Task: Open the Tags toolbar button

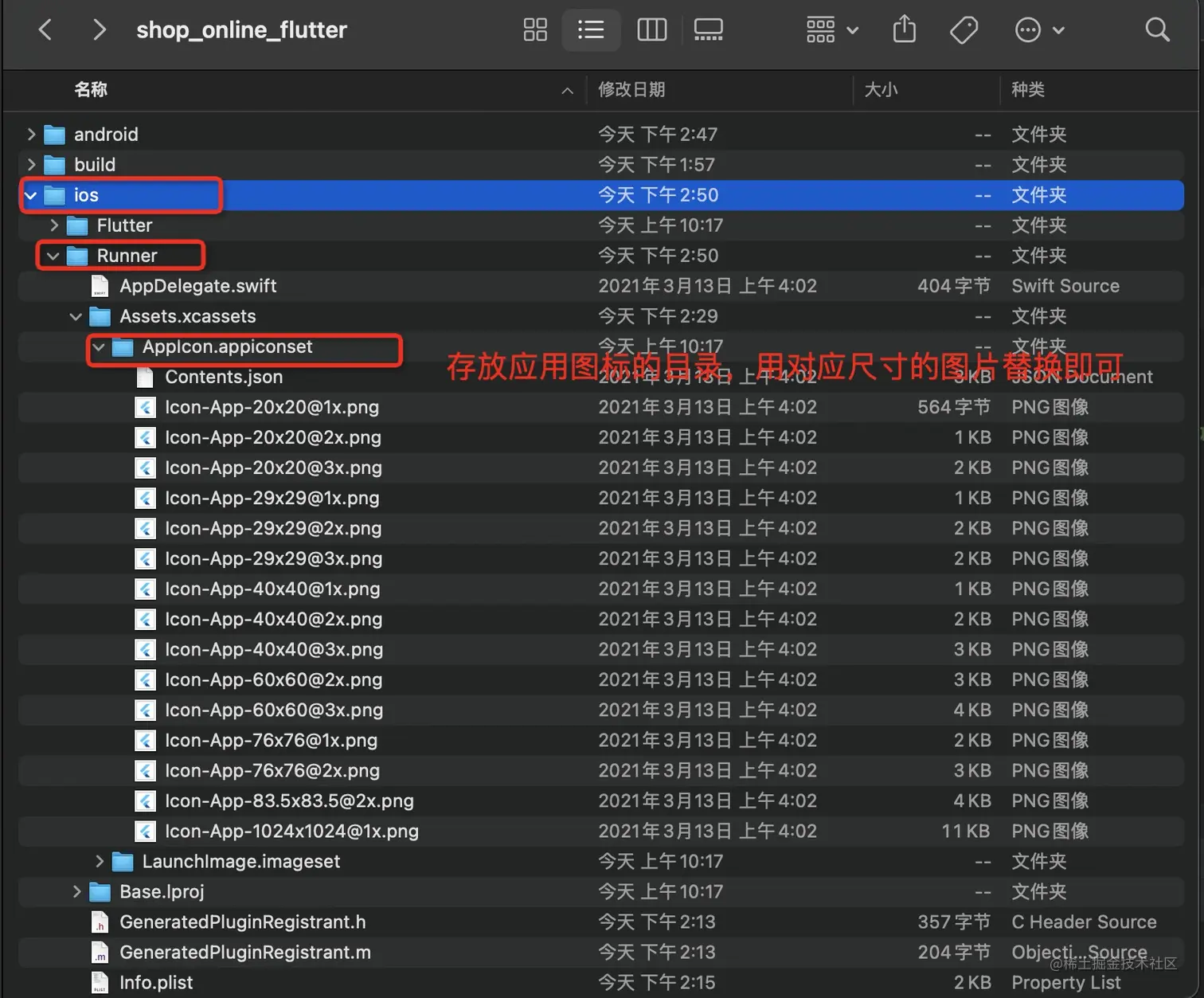Action: (x=964, y=30)
